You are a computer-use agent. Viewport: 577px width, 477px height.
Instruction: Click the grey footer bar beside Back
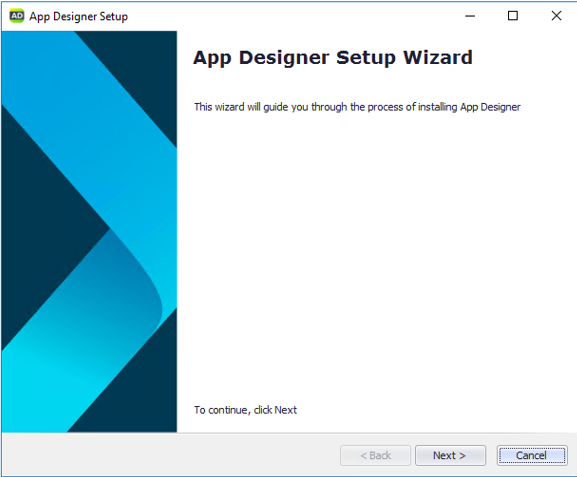pos(169,455)
